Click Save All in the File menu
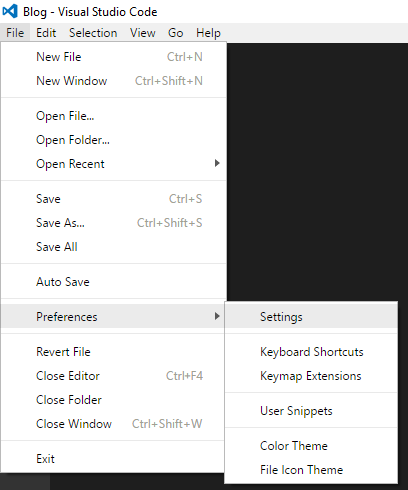 [114, 247]
